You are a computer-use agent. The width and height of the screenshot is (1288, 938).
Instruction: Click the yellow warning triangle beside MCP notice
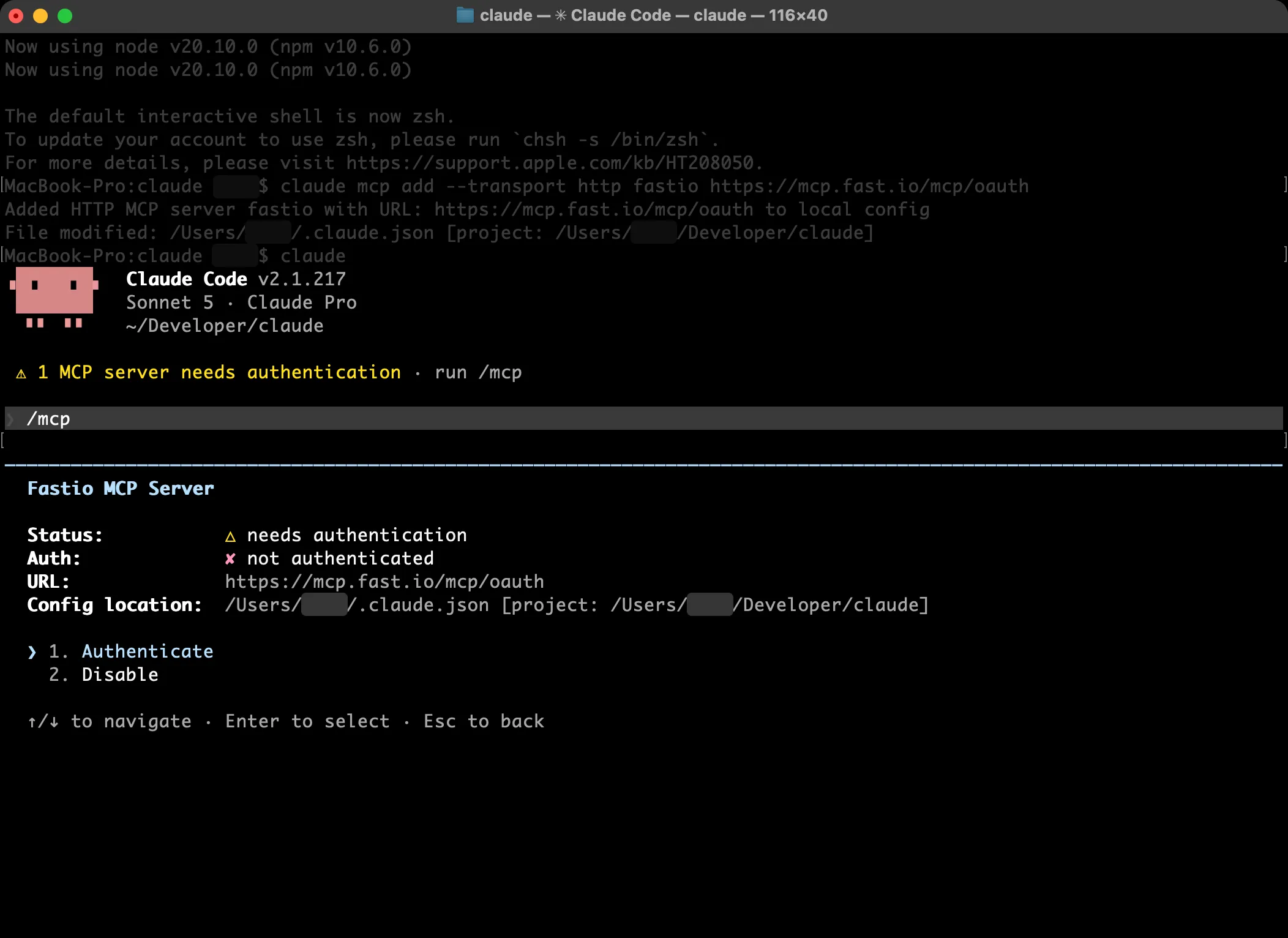tap(21, 373)
